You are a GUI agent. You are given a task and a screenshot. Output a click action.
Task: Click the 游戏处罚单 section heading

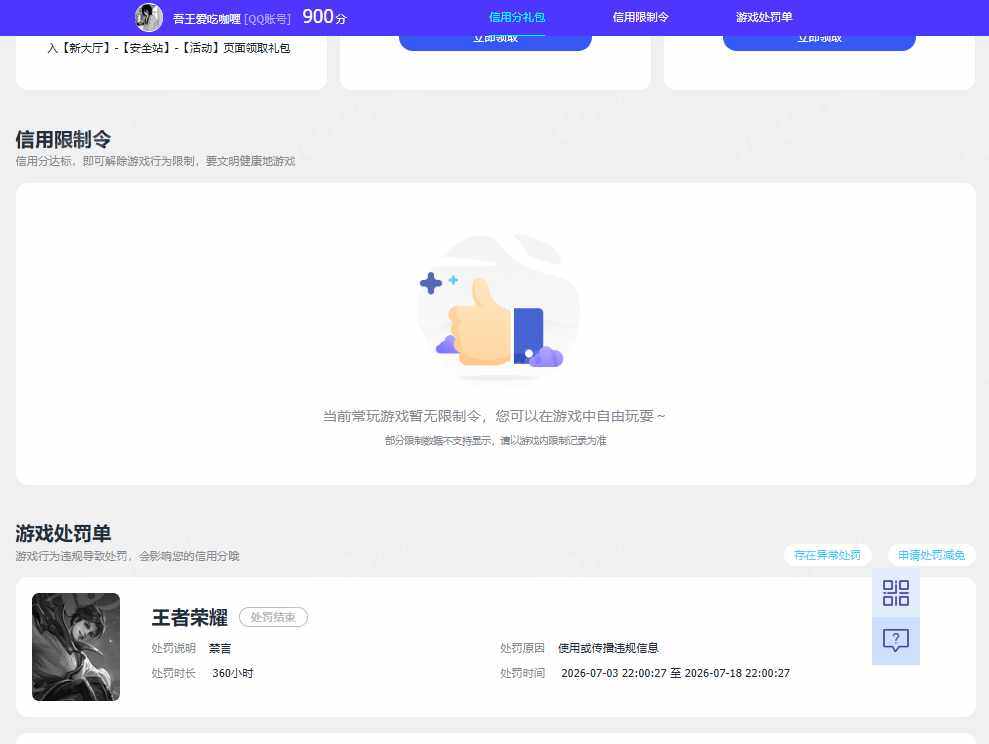[x=63, y=533]
